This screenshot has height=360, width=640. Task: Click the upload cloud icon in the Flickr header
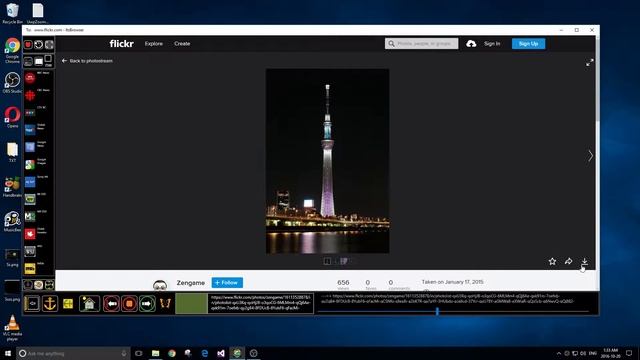[471, 44]
